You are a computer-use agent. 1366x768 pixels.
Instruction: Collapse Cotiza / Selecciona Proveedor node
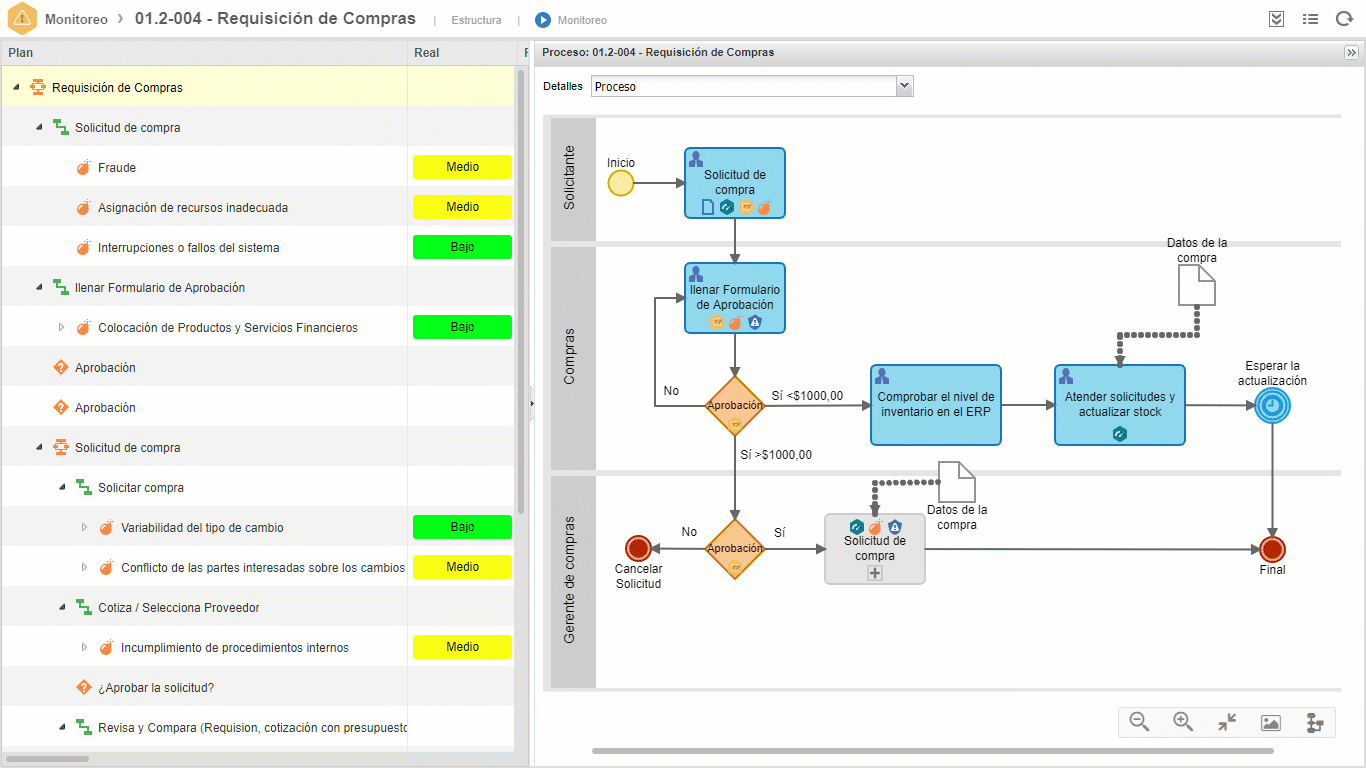(62, 608)
